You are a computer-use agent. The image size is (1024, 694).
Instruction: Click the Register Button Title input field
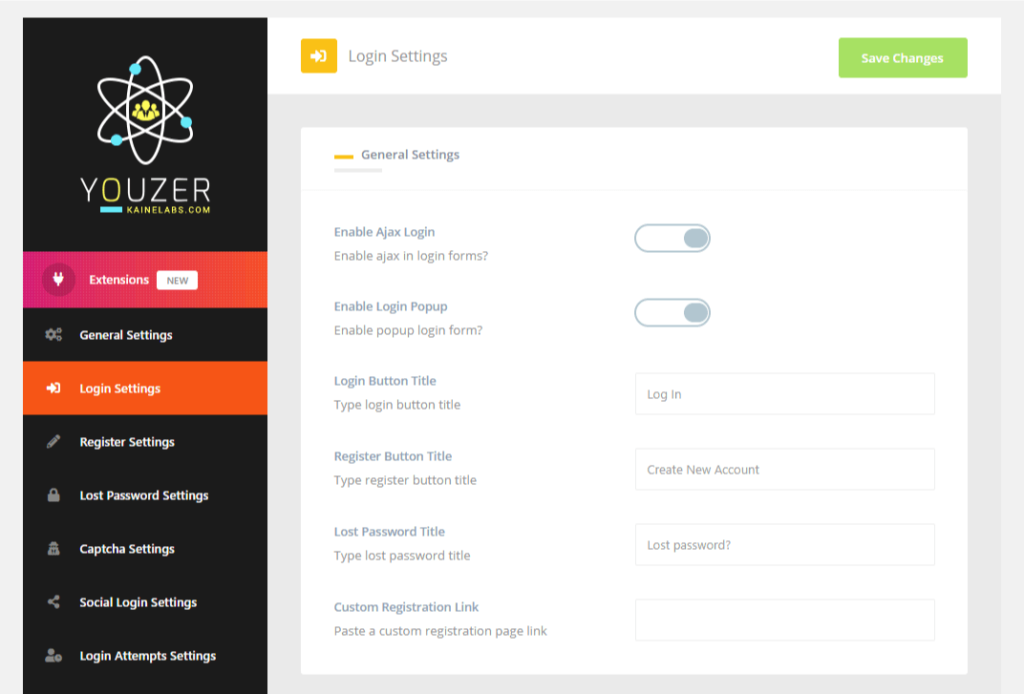coord(784,469)
